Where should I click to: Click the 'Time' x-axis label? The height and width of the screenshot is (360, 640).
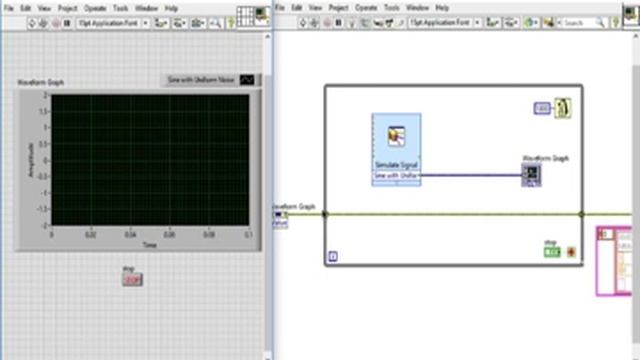[x=149, y=245]
